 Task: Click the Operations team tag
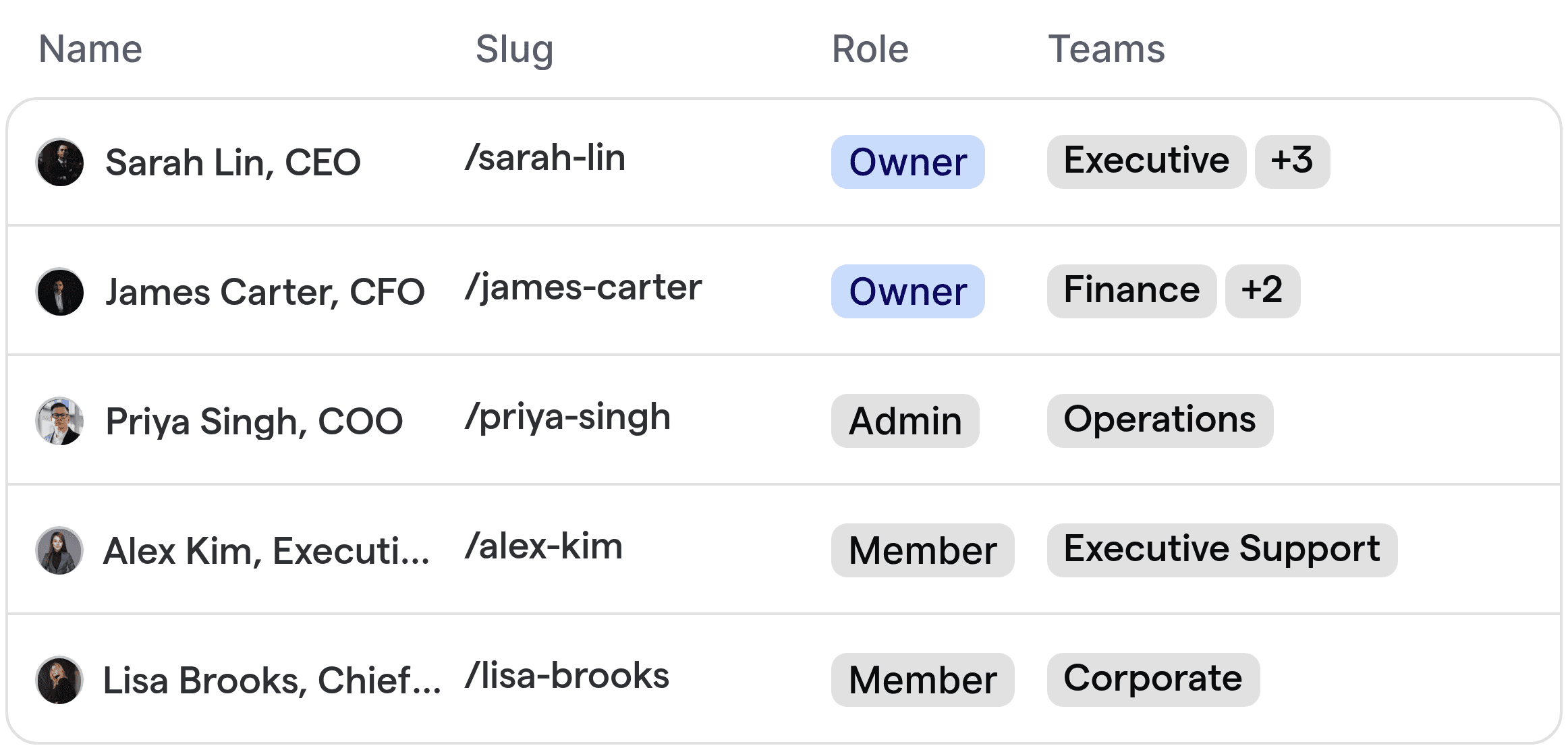click(x=1160, y=421)
